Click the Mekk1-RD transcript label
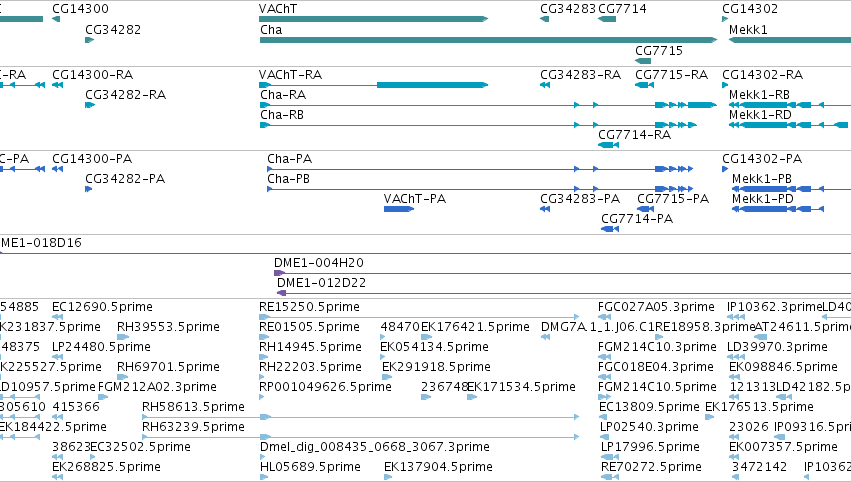 point(760,115)
